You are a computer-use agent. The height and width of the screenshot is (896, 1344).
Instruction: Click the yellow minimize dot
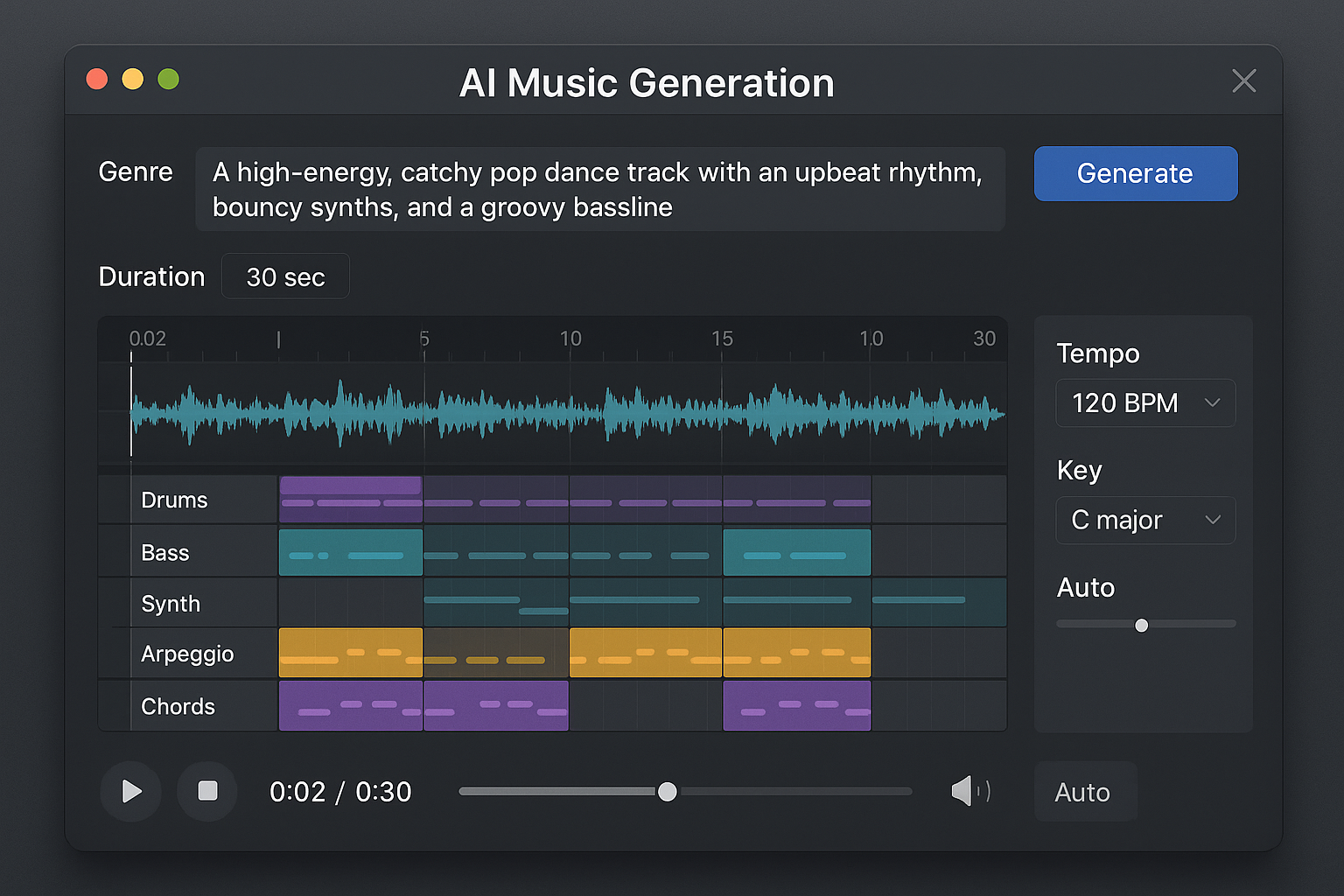(x=133, y=79)
